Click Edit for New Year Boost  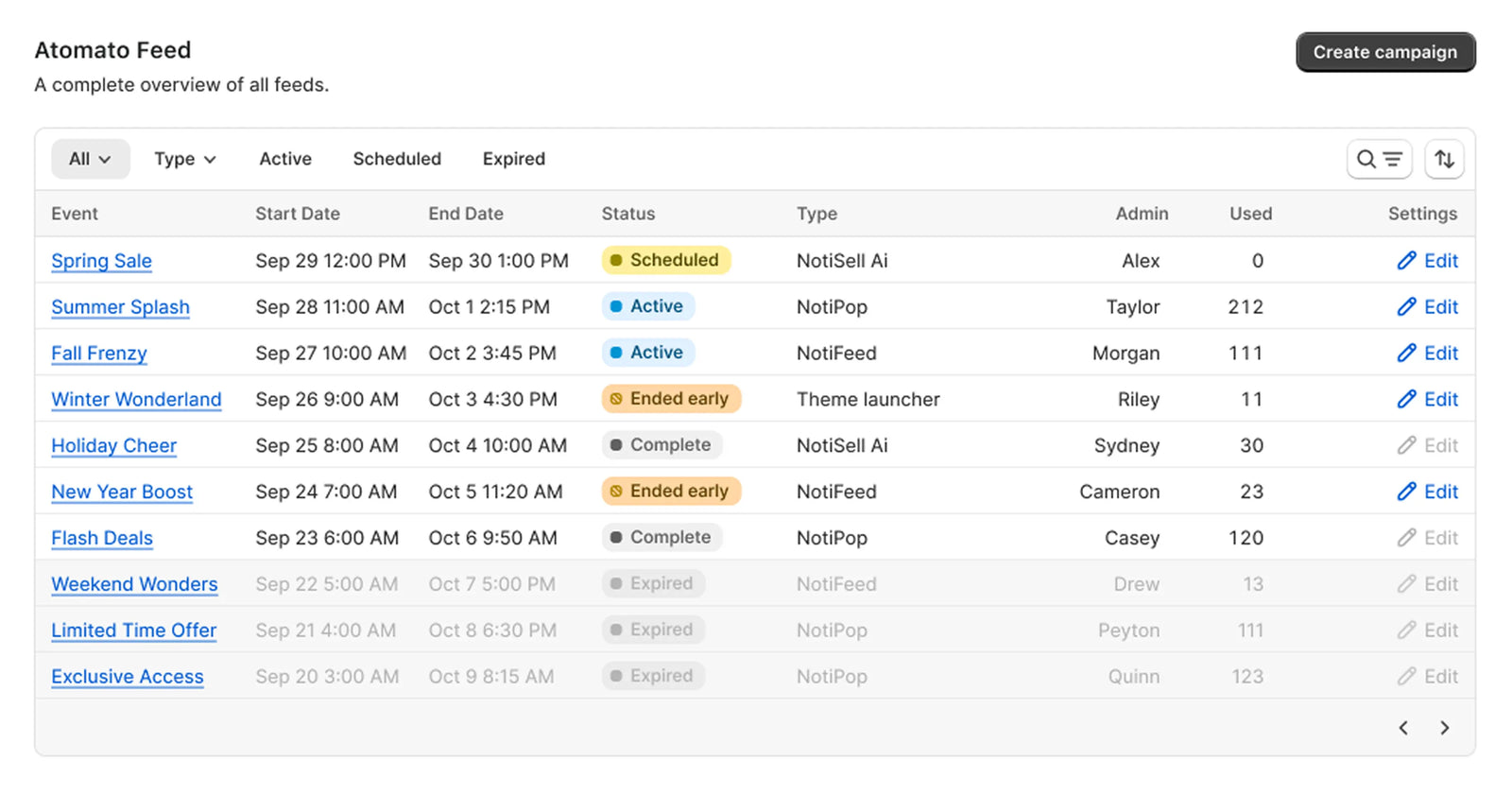[x=1427, y=492]
